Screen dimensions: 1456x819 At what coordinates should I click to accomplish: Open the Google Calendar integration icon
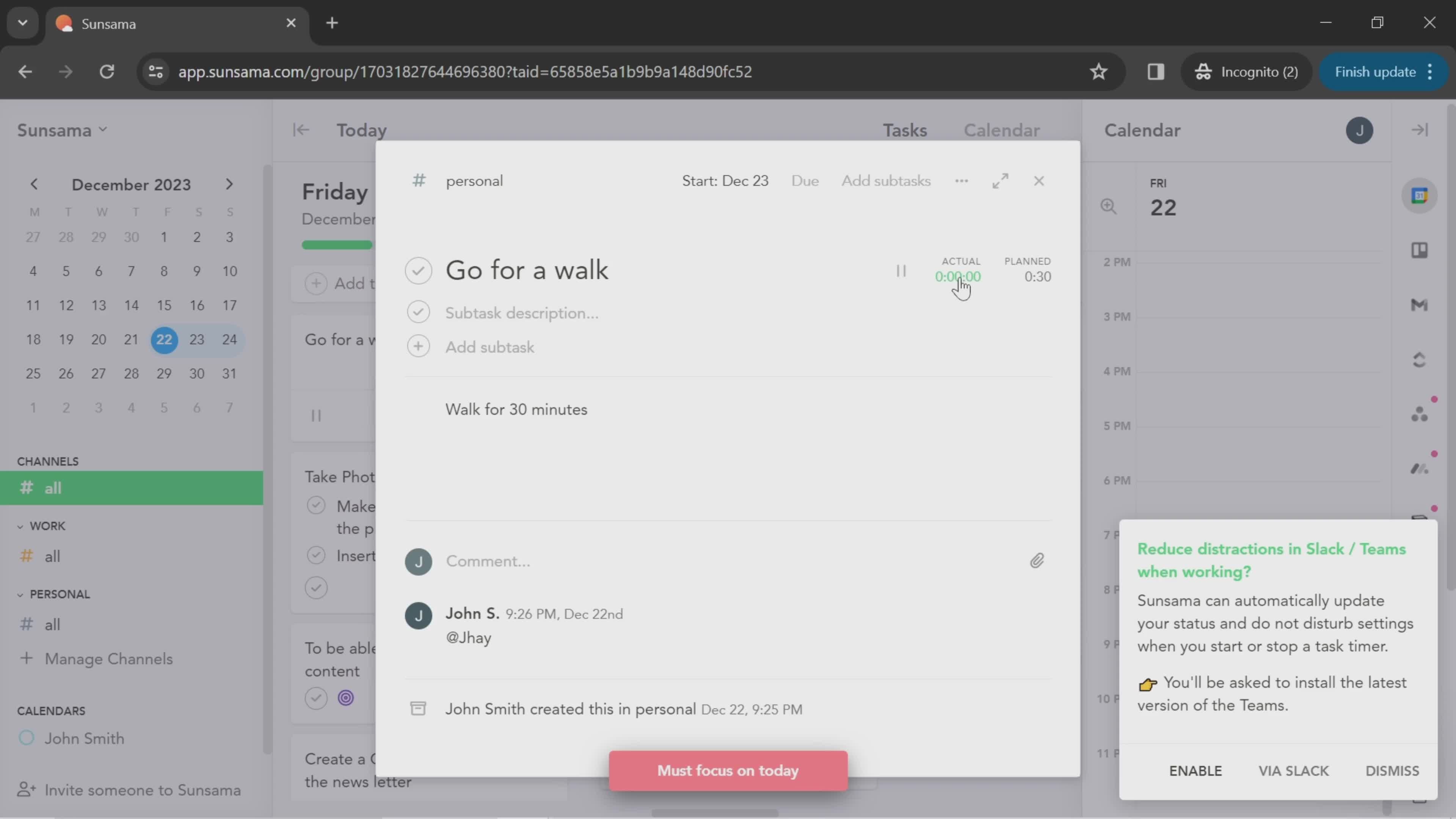tap(1420, 195)
